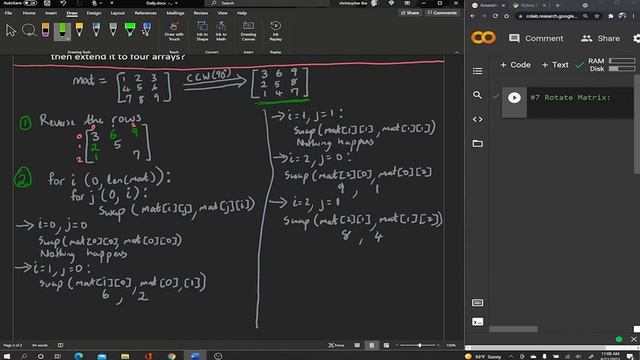Select the arrow Select tool in Word's Draw tab
This screenshot has height=360, width=640.
[11, 31]
